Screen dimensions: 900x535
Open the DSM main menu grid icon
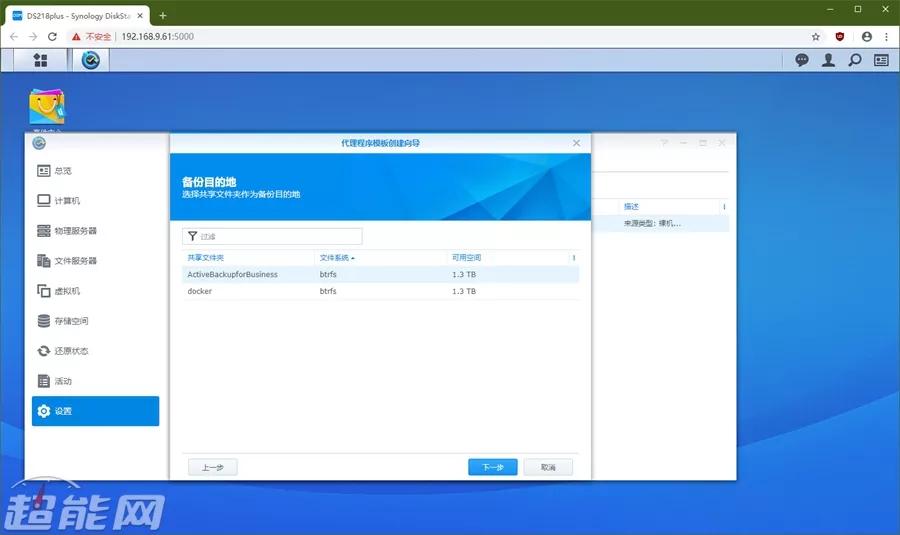pyautogui.click(x=40, y=60)
